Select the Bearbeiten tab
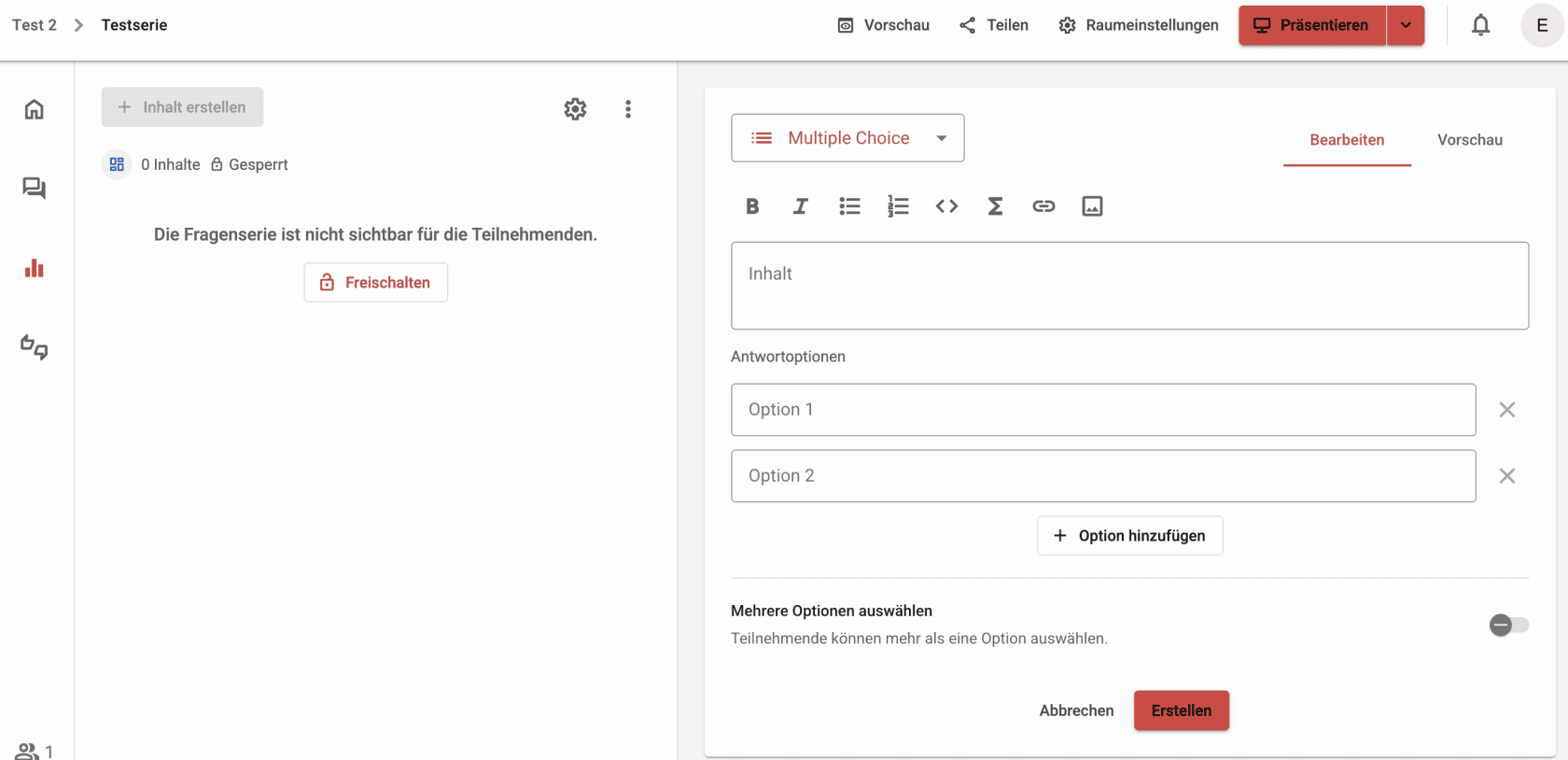The image size is (1568, 760). coord(1347,140)
